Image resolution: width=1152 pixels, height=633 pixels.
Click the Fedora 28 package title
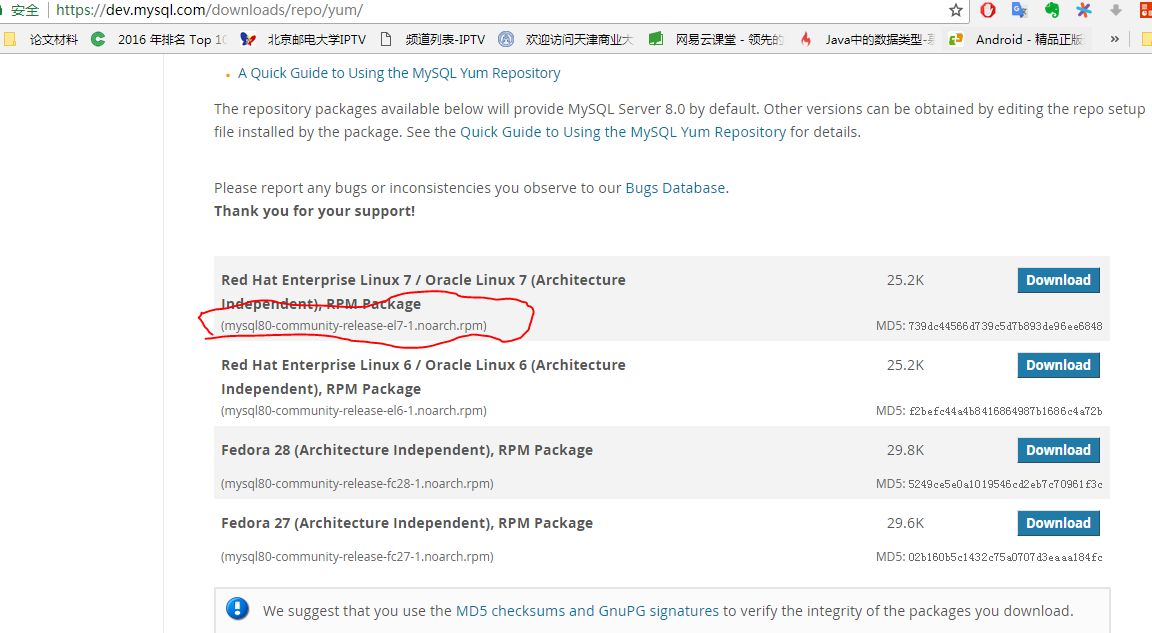[x=407, y=450]
